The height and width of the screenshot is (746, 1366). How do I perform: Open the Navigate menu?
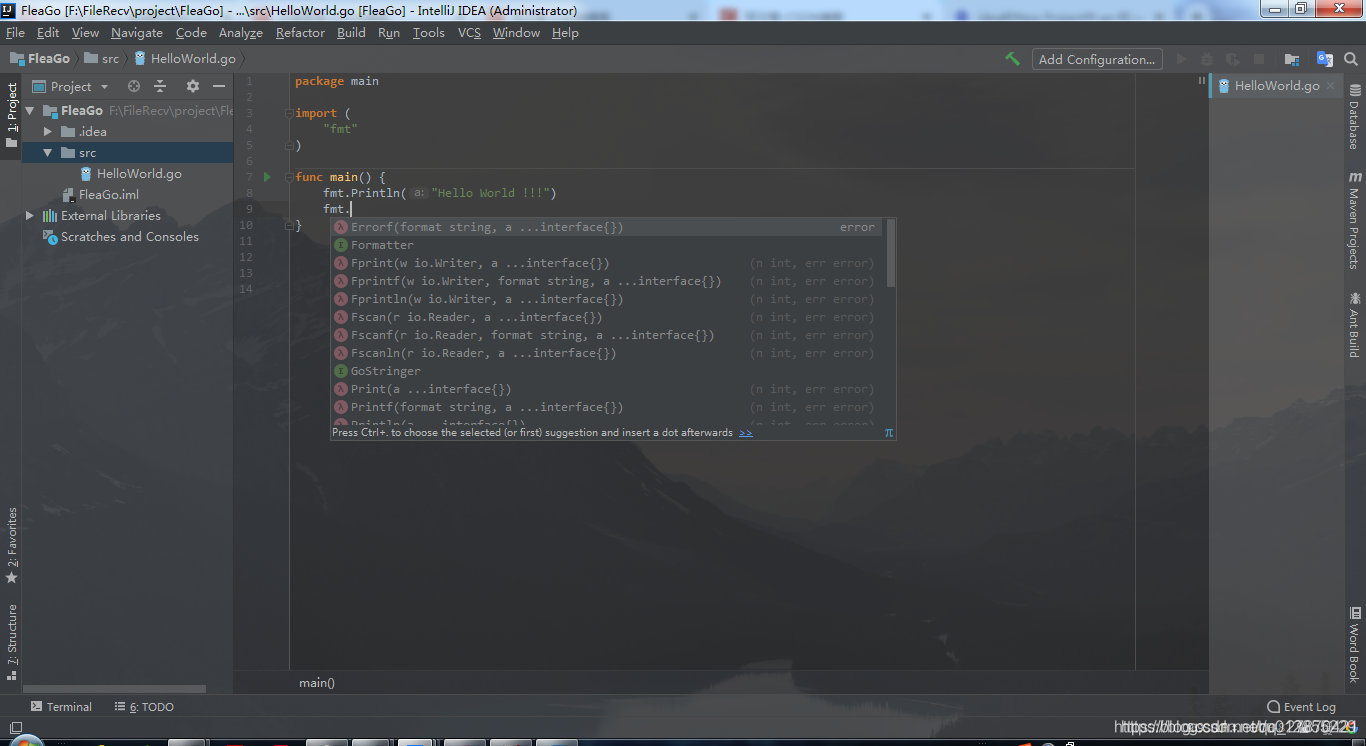click(137, 33)
